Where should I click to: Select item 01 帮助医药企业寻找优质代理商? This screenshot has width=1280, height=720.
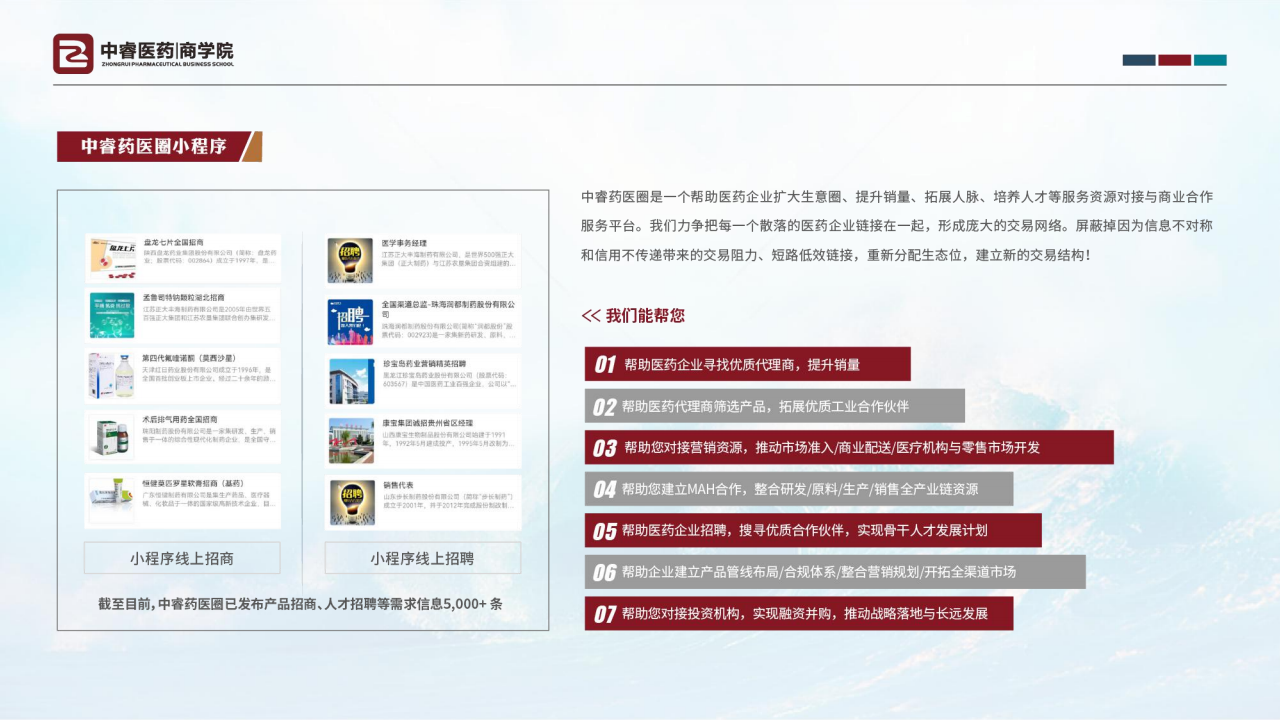pyautogui.click(x=748, y=364)
